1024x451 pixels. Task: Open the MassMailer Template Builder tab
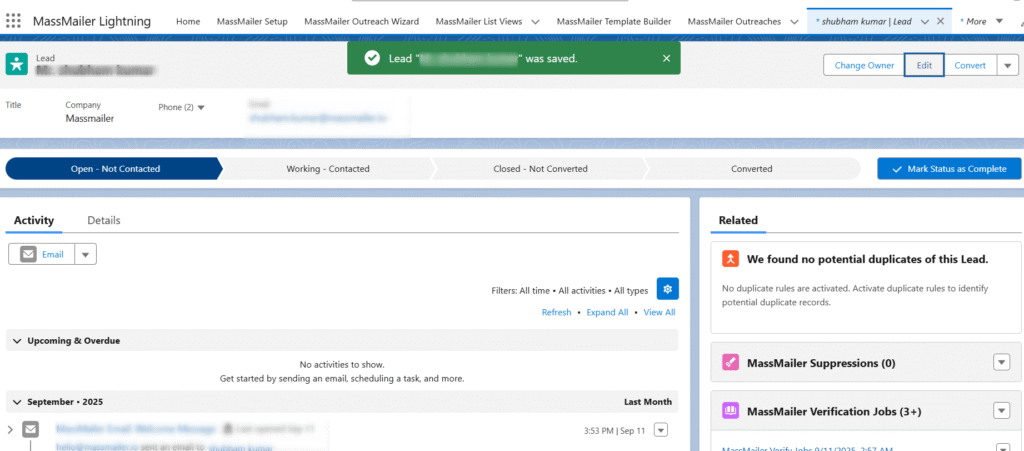614,21
